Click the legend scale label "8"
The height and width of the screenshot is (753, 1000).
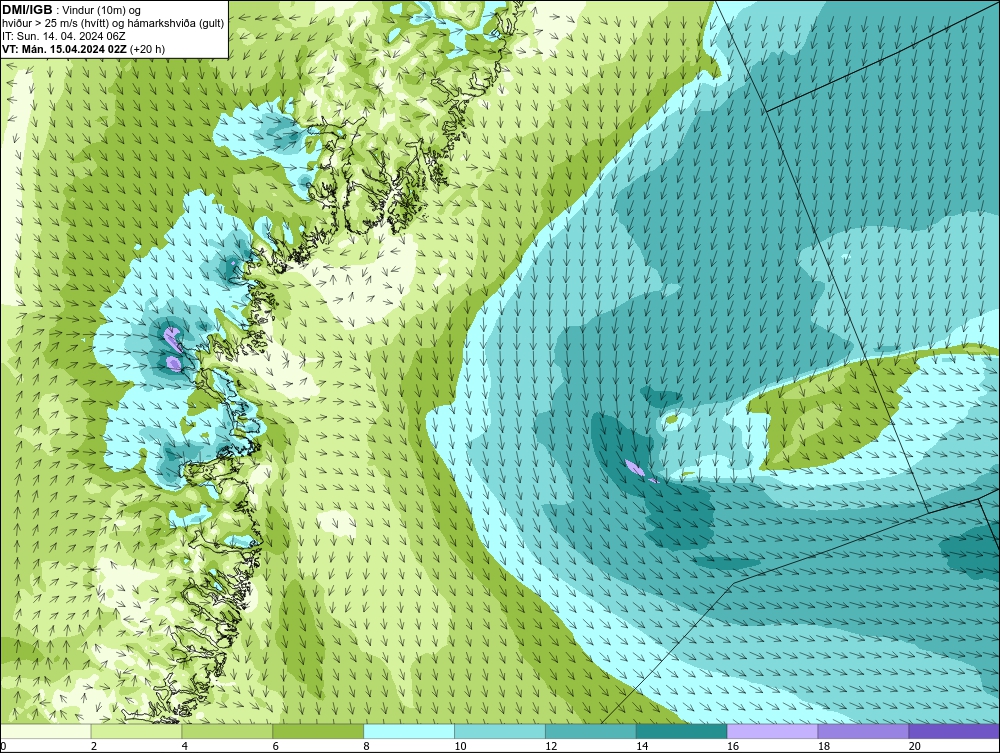click(367, 746)
